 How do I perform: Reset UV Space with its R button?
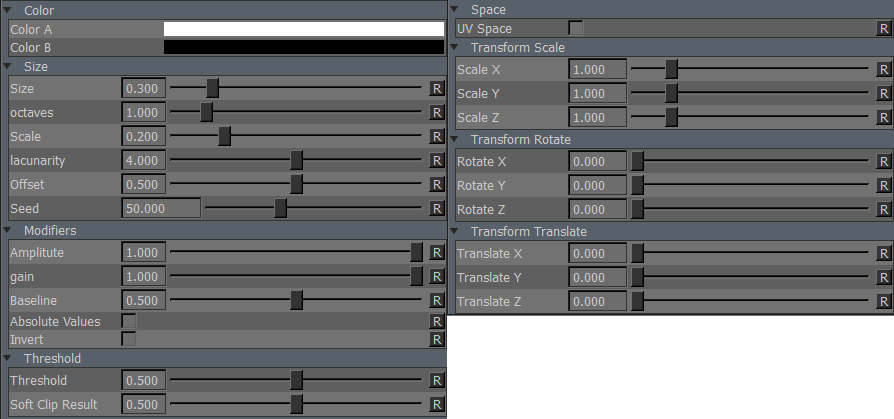tap(884, 28)
